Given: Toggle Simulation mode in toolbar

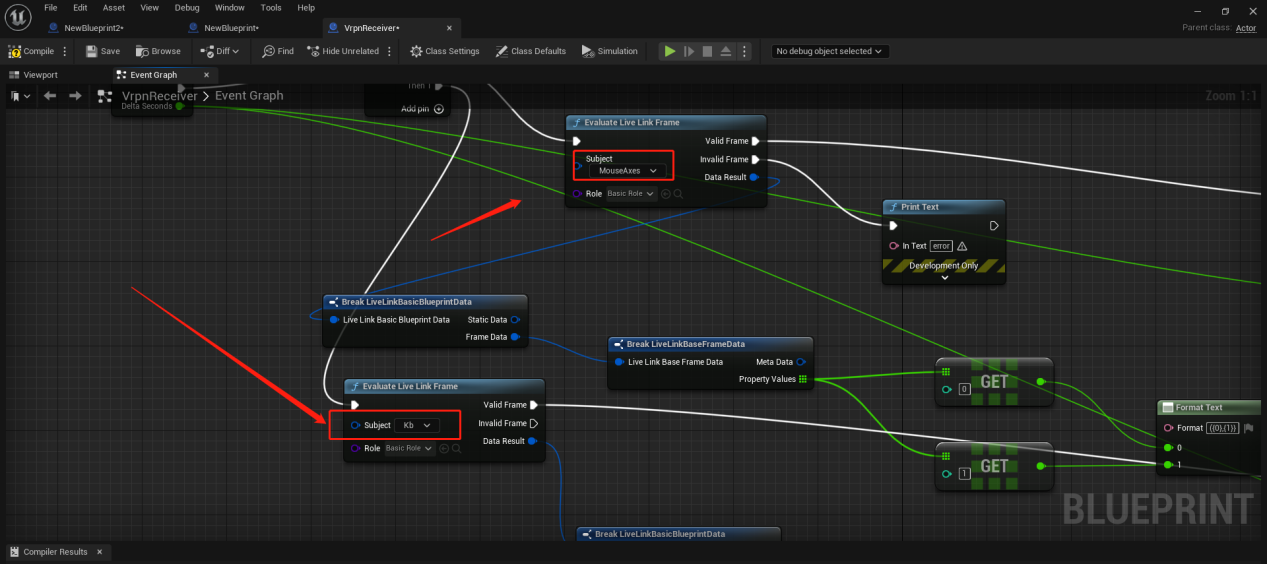Looking at the screenshot, I should tap(609, 51).
